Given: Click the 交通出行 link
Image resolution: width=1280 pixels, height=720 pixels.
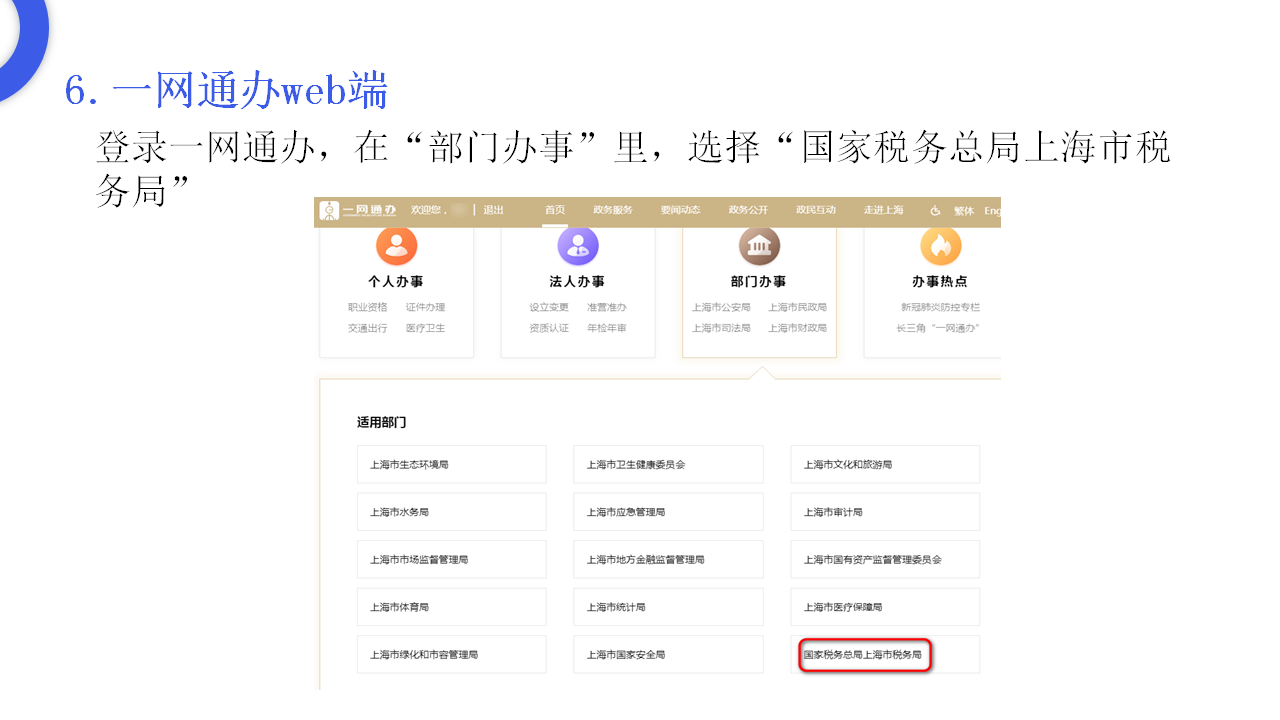Looking at the screenshot, I should [368, 328].
